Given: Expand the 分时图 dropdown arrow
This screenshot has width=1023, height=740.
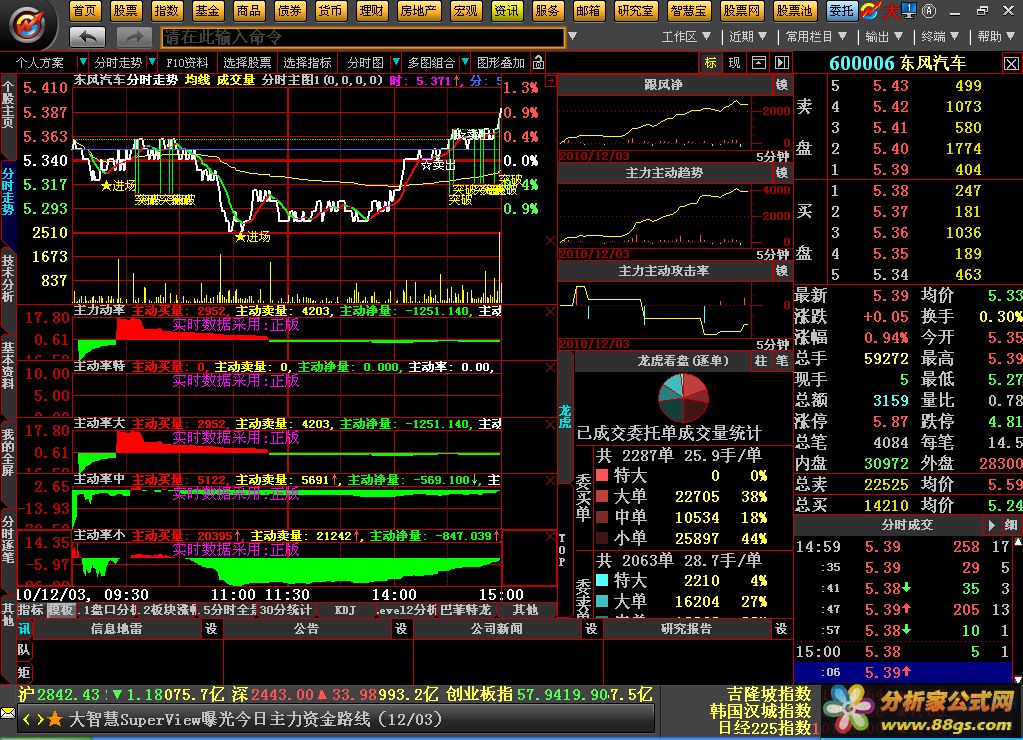Looking at the screenshot, I should 395,63.
